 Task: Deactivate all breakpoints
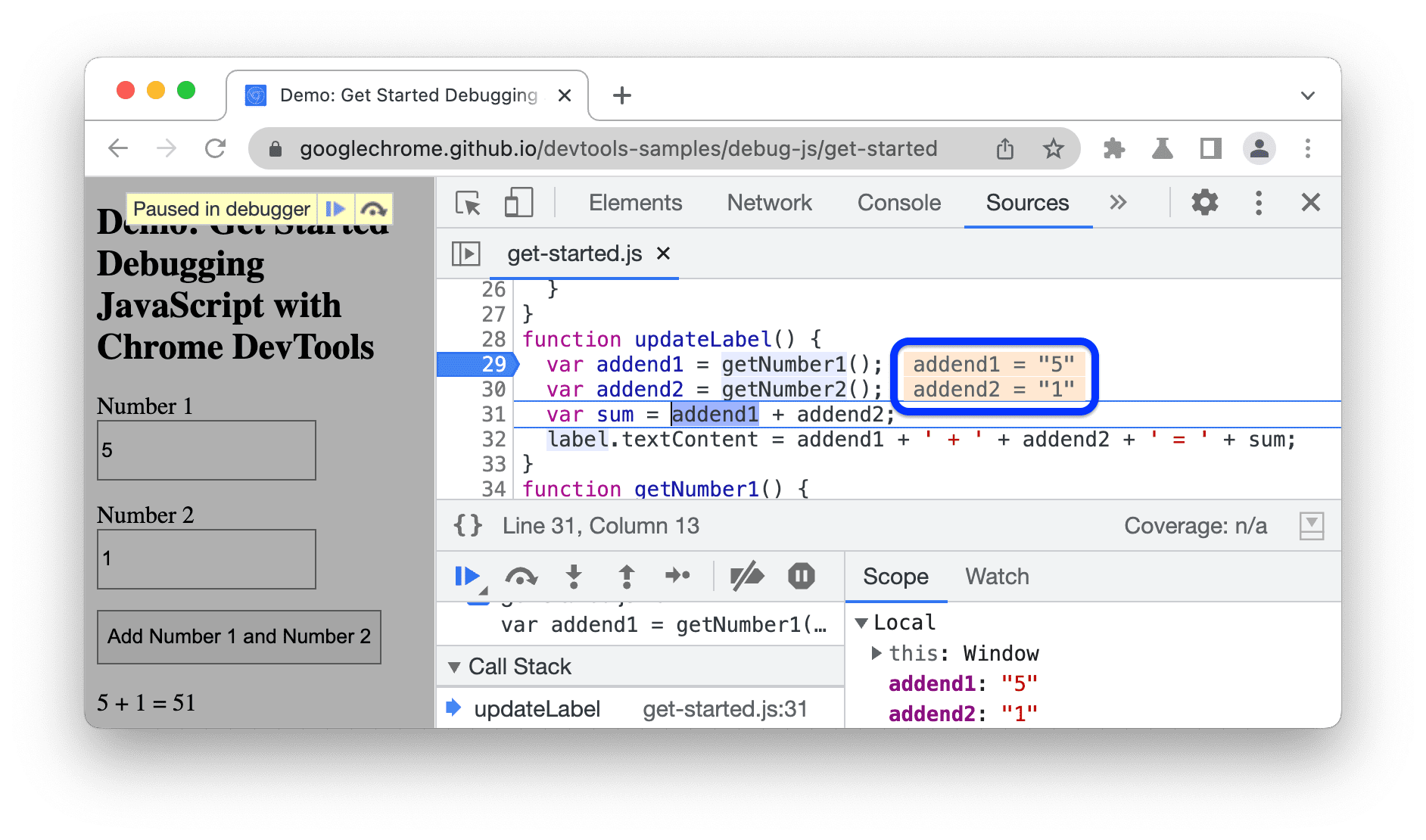click(x=748, y=576)
